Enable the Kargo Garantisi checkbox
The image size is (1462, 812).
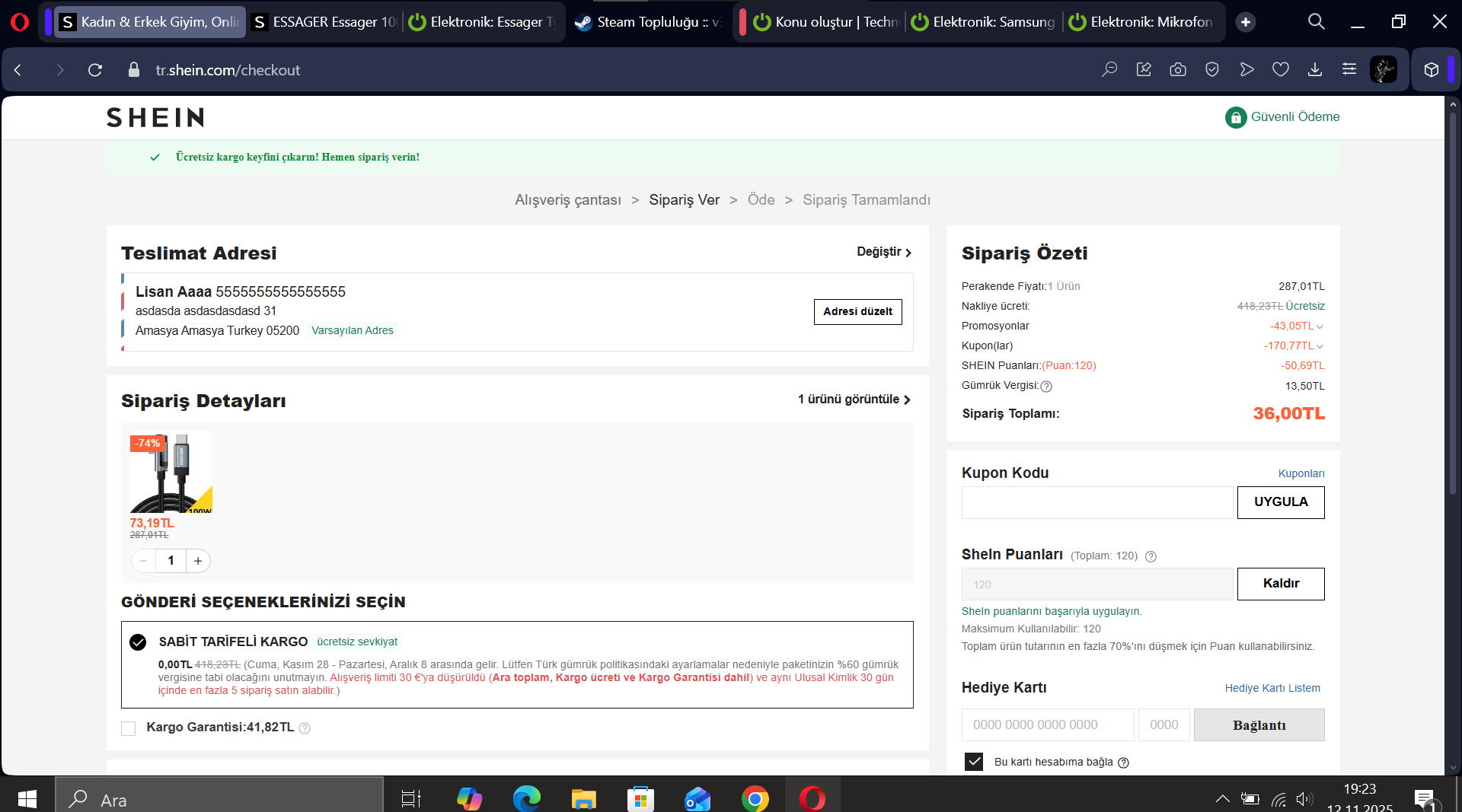click(x=128, y=728)
